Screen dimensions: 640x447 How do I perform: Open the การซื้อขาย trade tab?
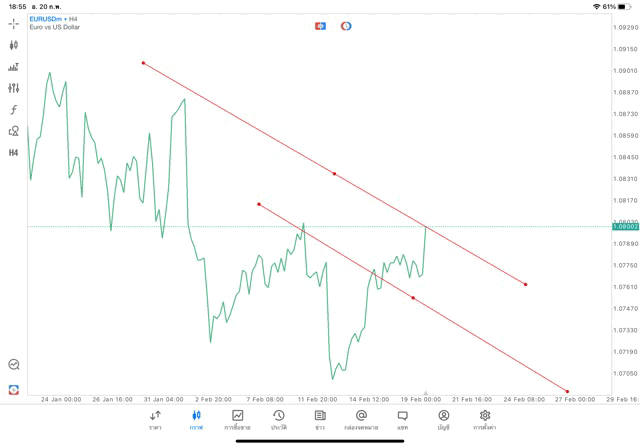[238, 419]
